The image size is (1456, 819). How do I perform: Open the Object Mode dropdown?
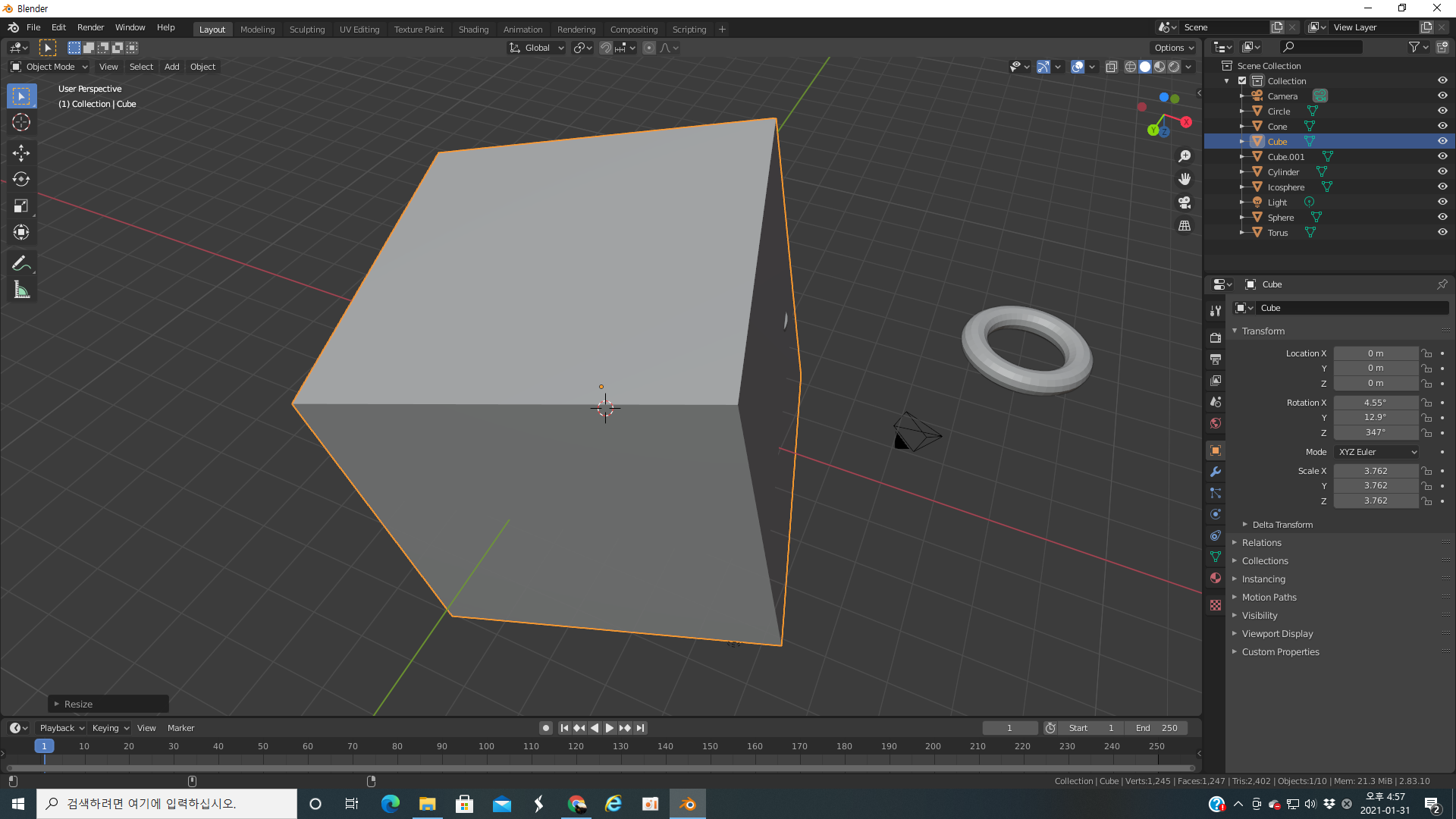point(49,67)
